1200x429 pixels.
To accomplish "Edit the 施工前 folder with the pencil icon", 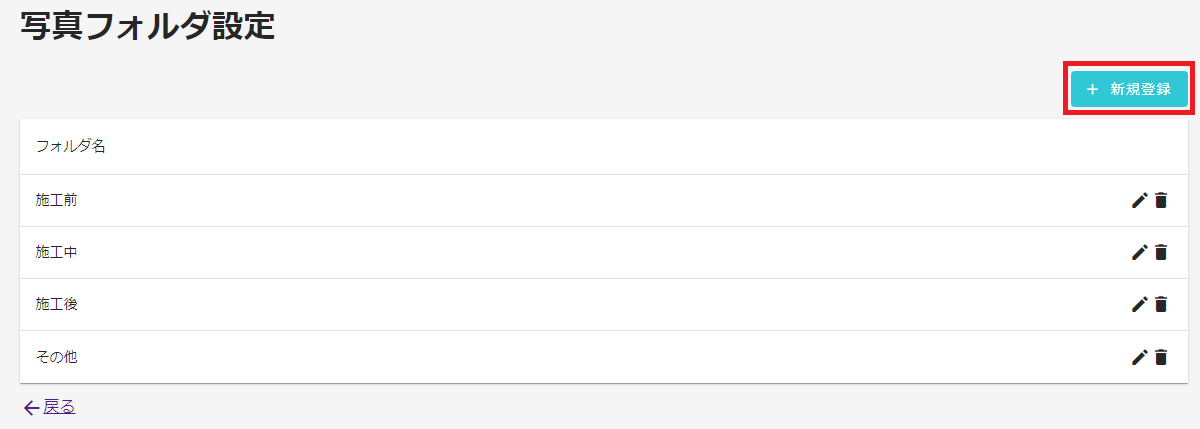I will (1139, 200).
